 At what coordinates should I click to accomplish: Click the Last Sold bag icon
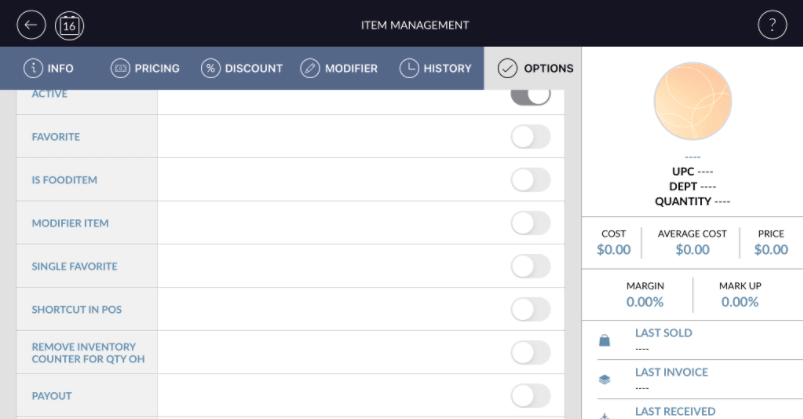pyautogui.click(x=604, y=340)
